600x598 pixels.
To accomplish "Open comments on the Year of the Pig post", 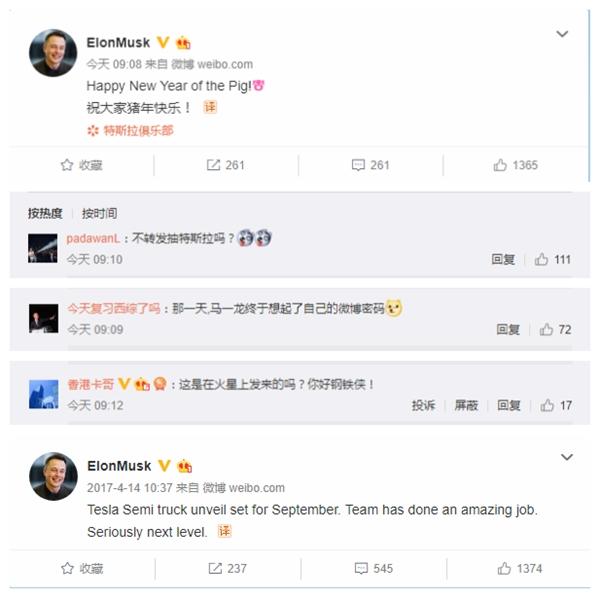I will [370, 165].
